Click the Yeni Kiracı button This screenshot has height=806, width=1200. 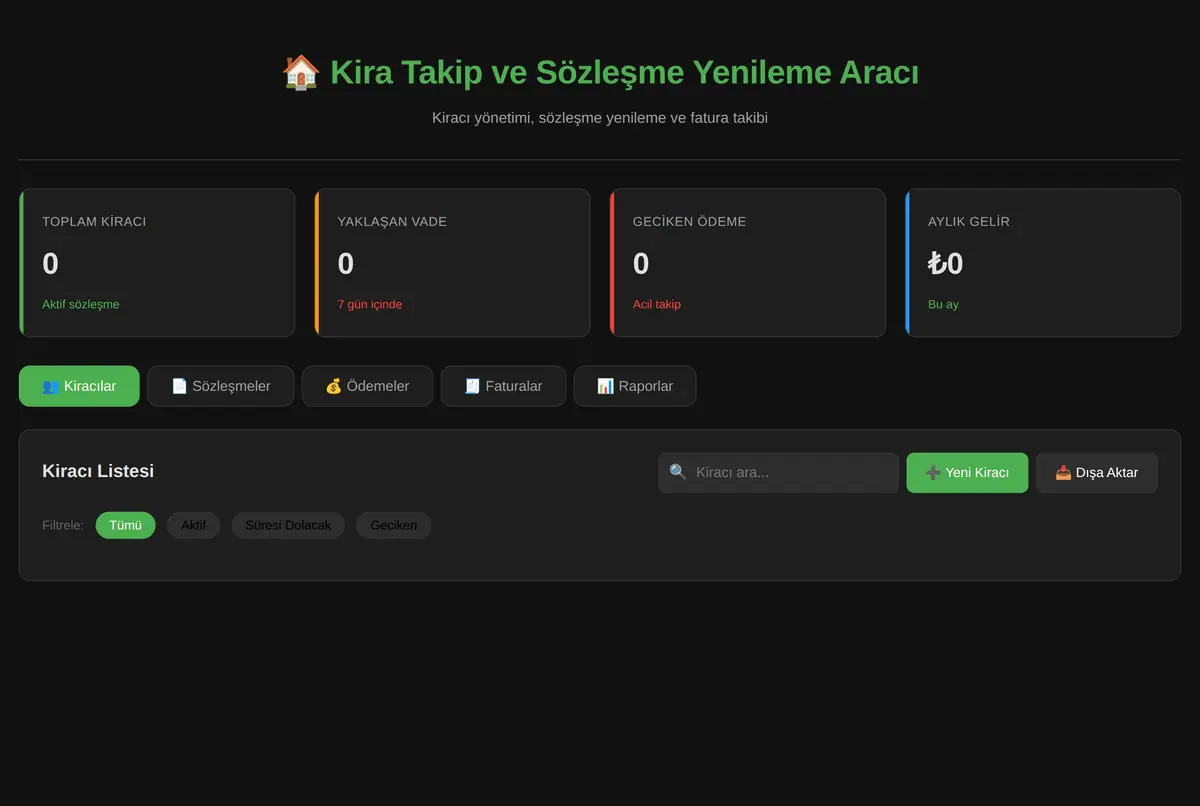pyautogui.click(x=967, y=473)
